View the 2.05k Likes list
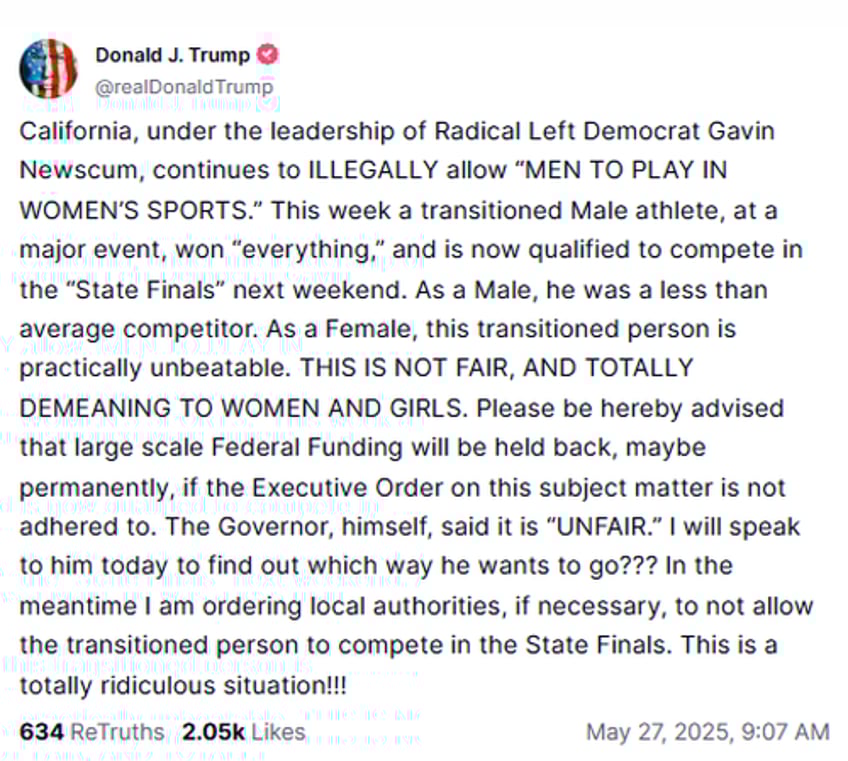The height and width of the screenshot is (761, 848). 243,732
